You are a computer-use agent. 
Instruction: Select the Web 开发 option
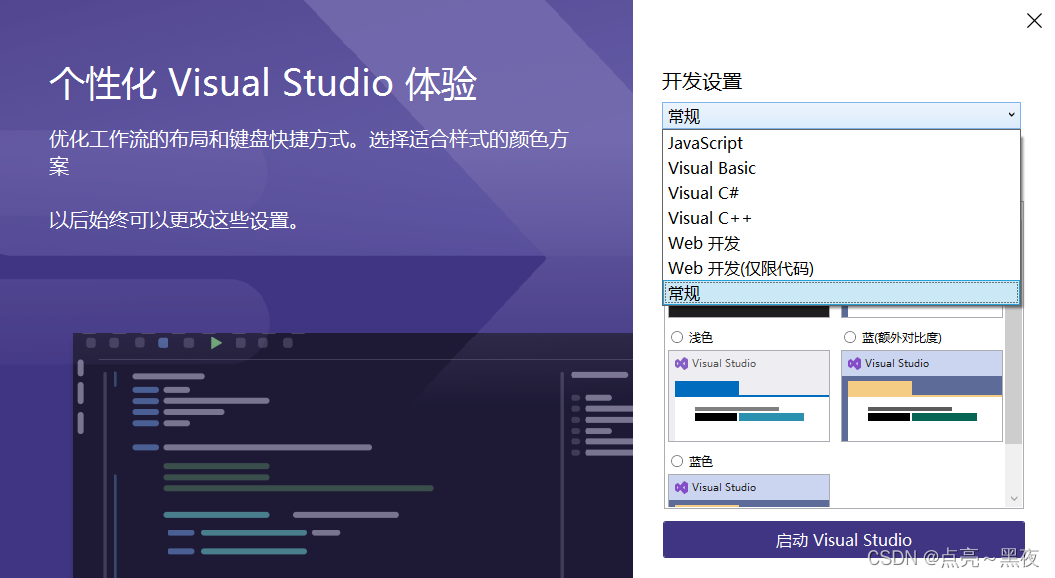[x=841, y=243]
